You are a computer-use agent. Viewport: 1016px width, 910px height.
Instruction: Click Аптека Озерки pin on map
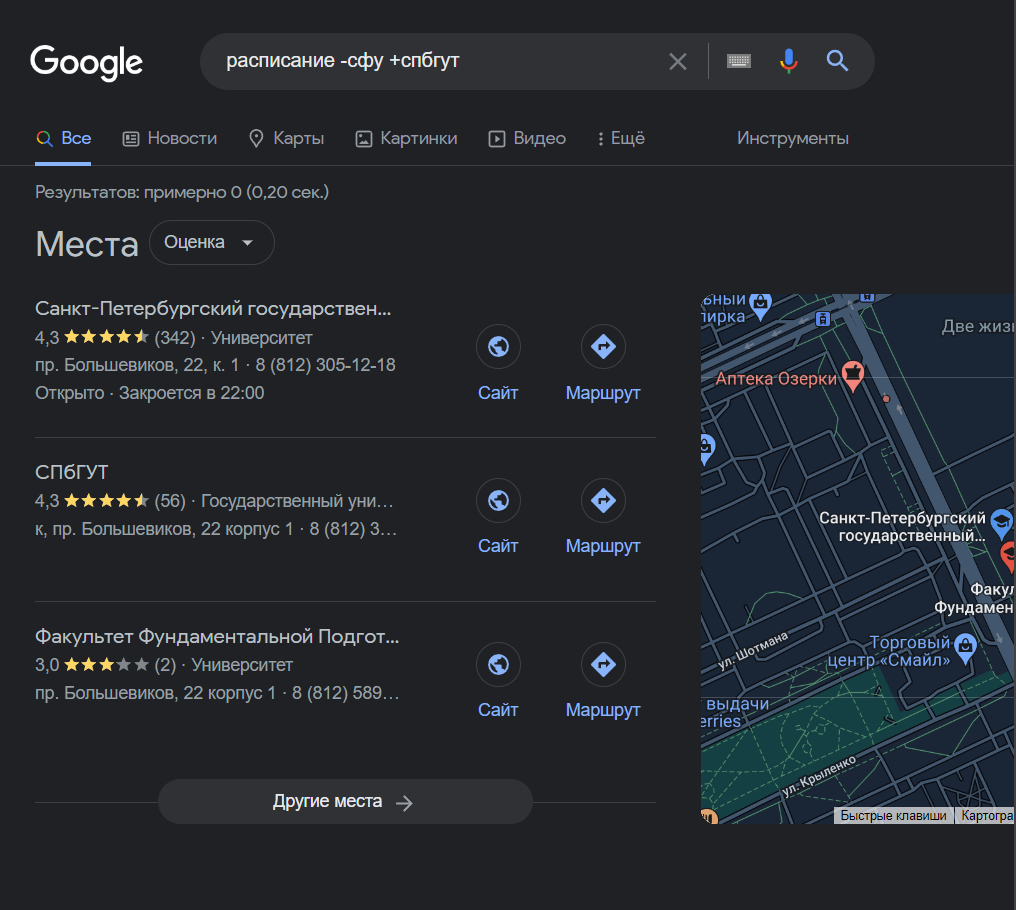[853, 375]
